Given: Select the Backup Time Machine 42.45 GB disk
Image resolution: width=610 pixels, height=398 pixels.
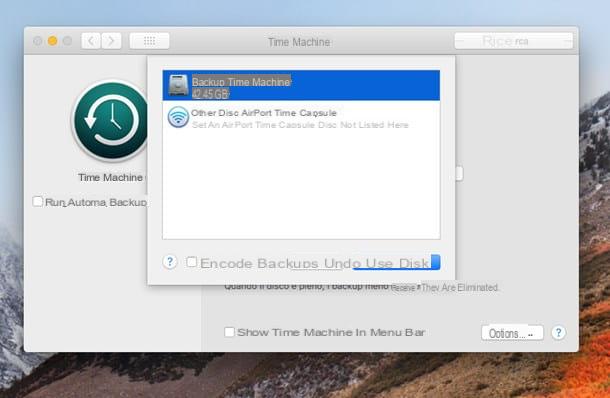Looking at the screenshot, I should pyautogui.click(x=301, y=85).
